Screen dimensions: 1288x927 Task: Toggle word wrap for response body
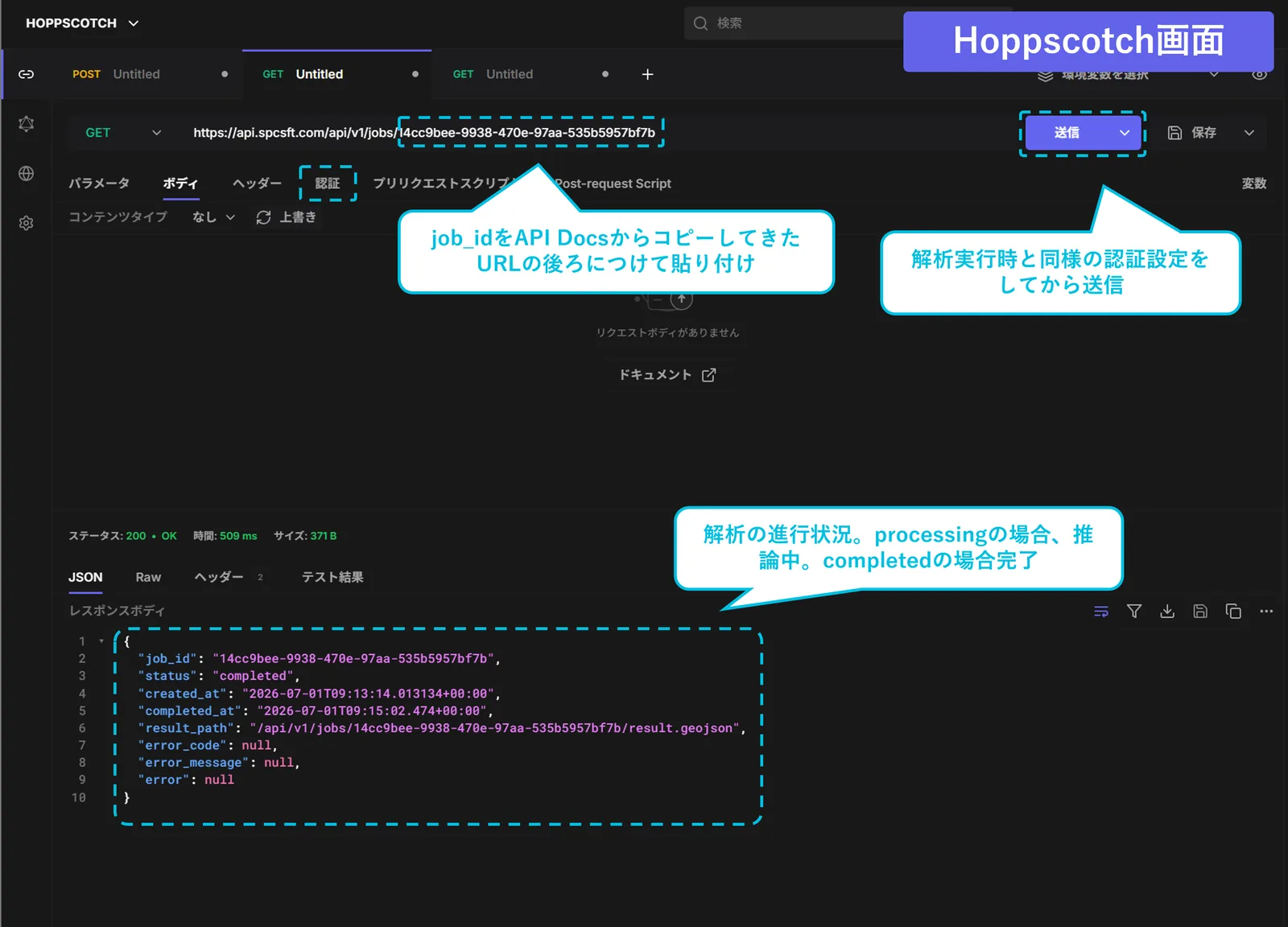coord(1101,612)
